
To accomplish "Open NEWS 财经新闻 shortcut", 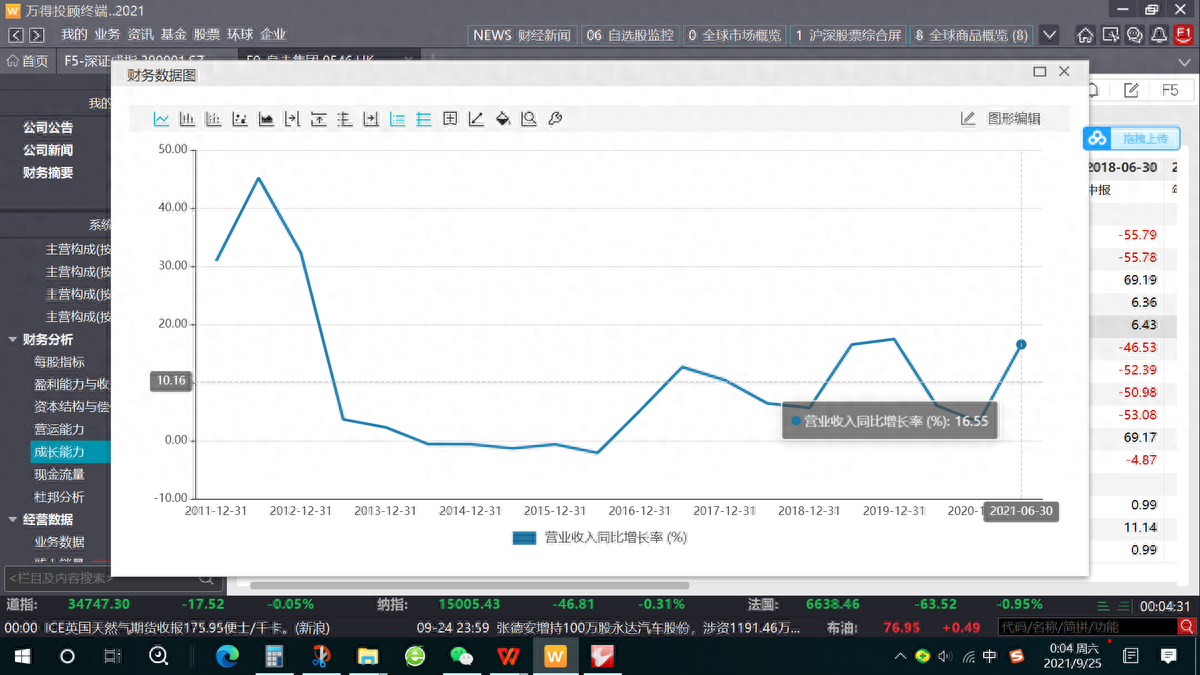I will (521, 35).
